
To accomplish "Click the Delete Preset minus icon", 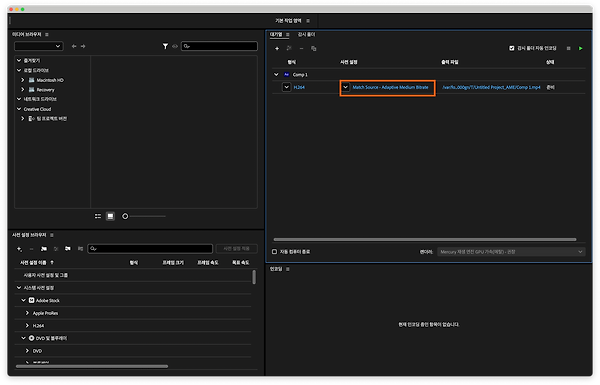I will [31, 249].
